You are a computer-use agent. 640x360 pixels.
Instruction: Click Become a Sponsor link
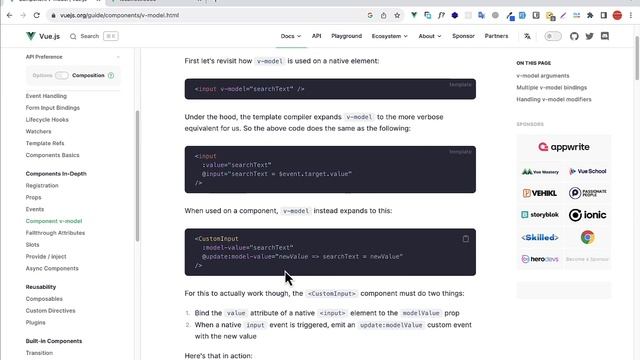tap(587, 259)
